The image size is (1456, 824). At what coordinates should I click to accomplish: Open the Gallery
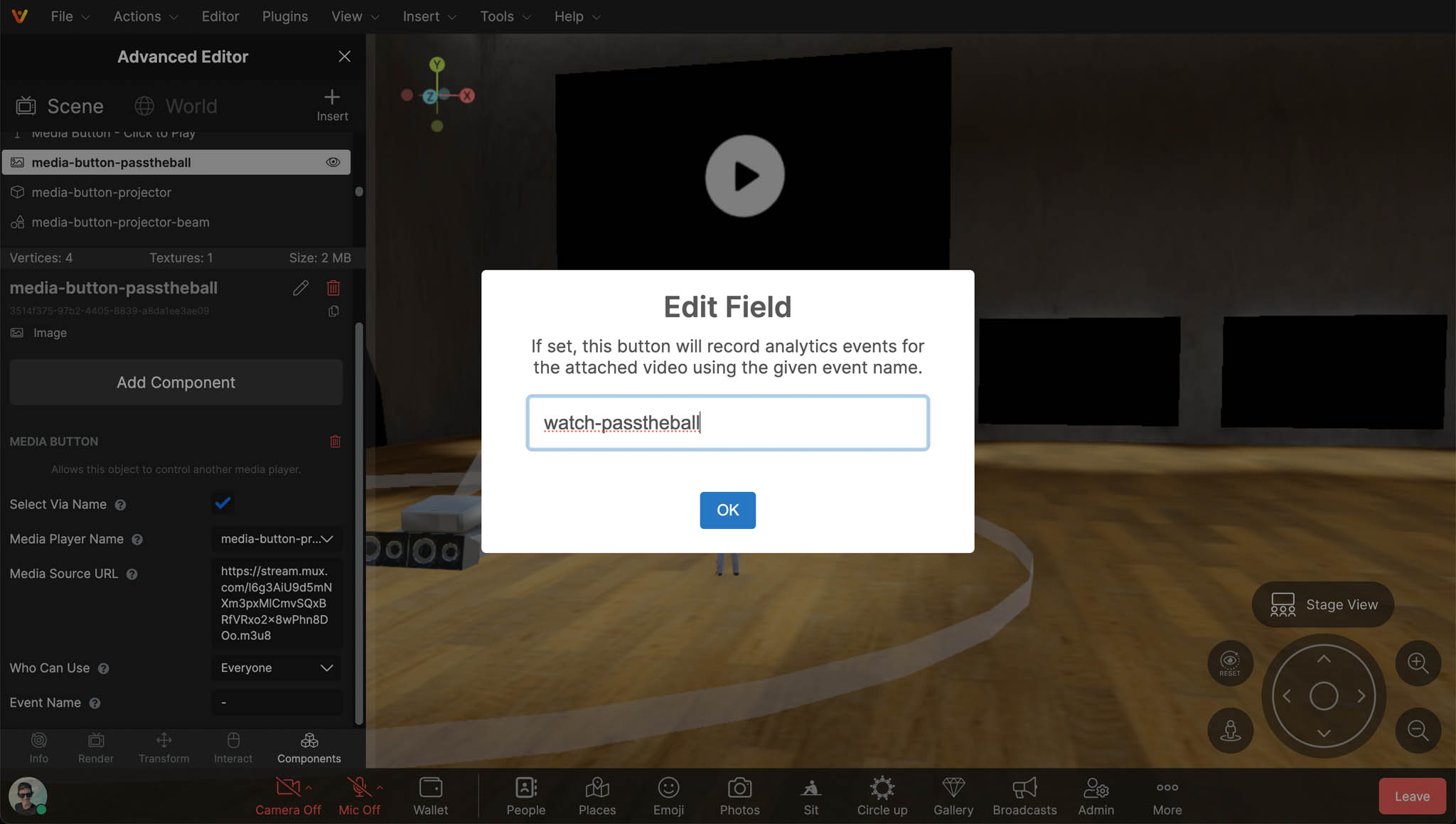(953, 796)
